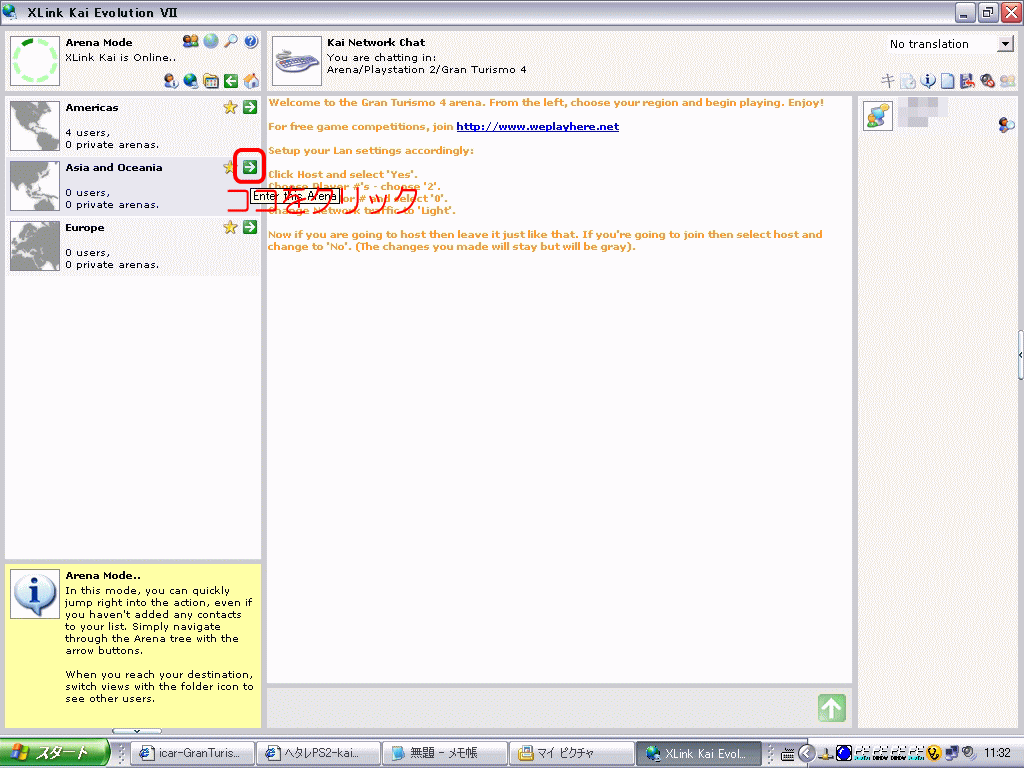Click the spinning status ring image
Image resolution: width=1024 pixels, height=768 pixels.
tap(35, 61)
